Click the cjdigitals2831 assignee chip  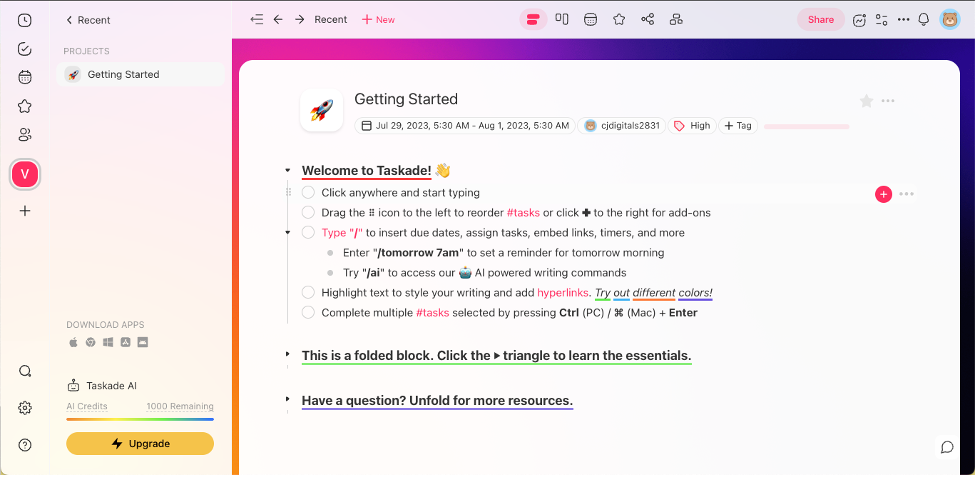(622, 126)
